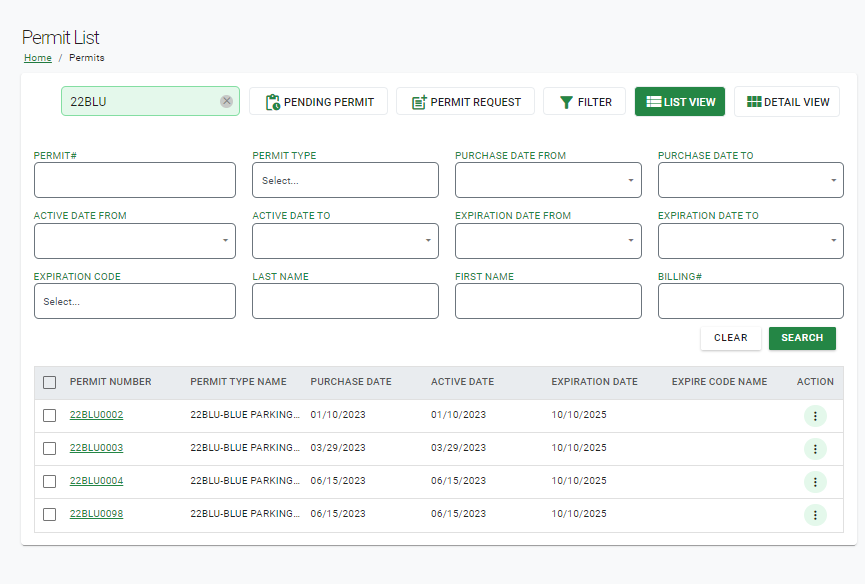The width and height of the screenshot is (865, 584).
Task: Sort by Permit Type Name column header
Action: [238, 382]
